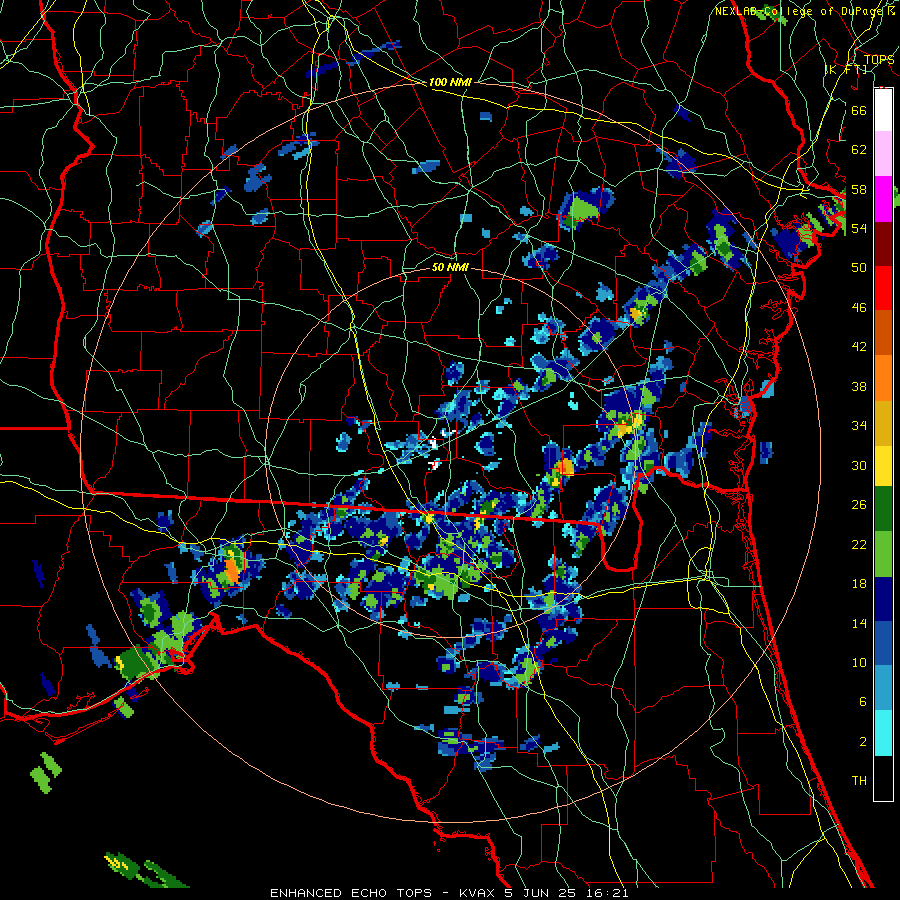Click the legend value "66"
The width and height of the screenshot is (900, 900).
pyautogui.click(x=859, y=110)
